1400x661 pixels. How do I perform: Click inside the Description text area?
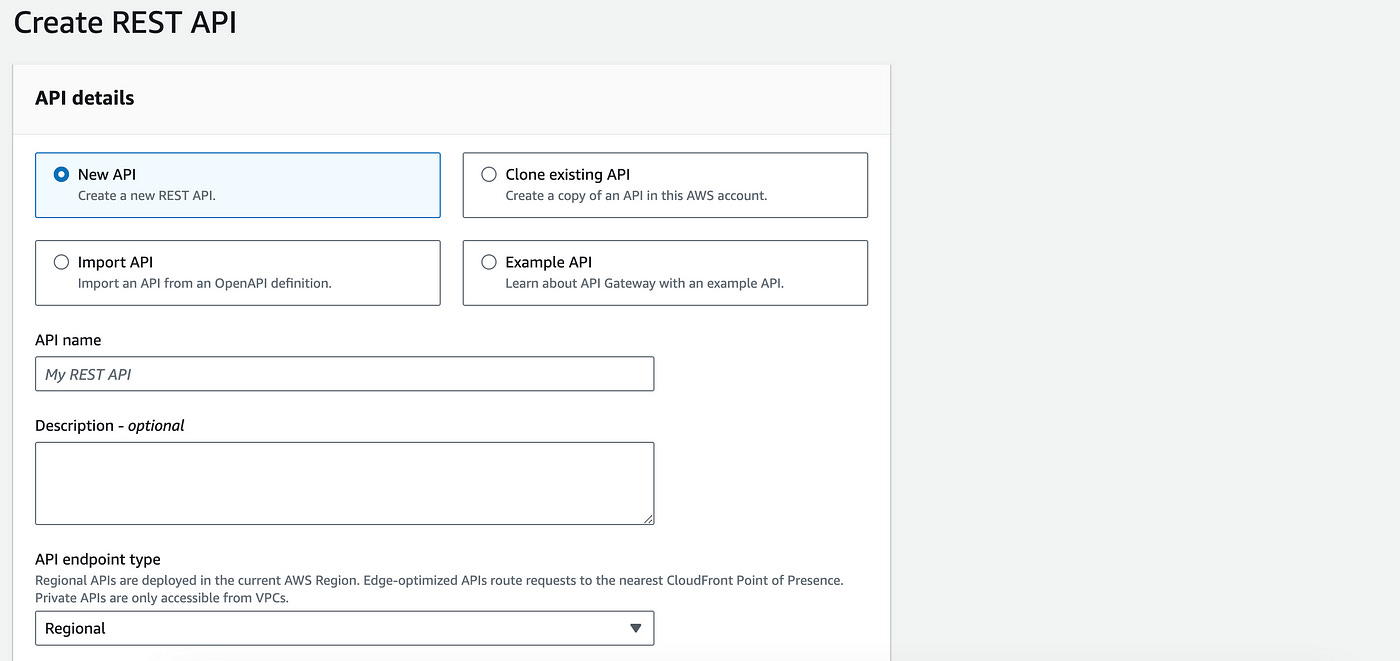click(x=344, y=483)
